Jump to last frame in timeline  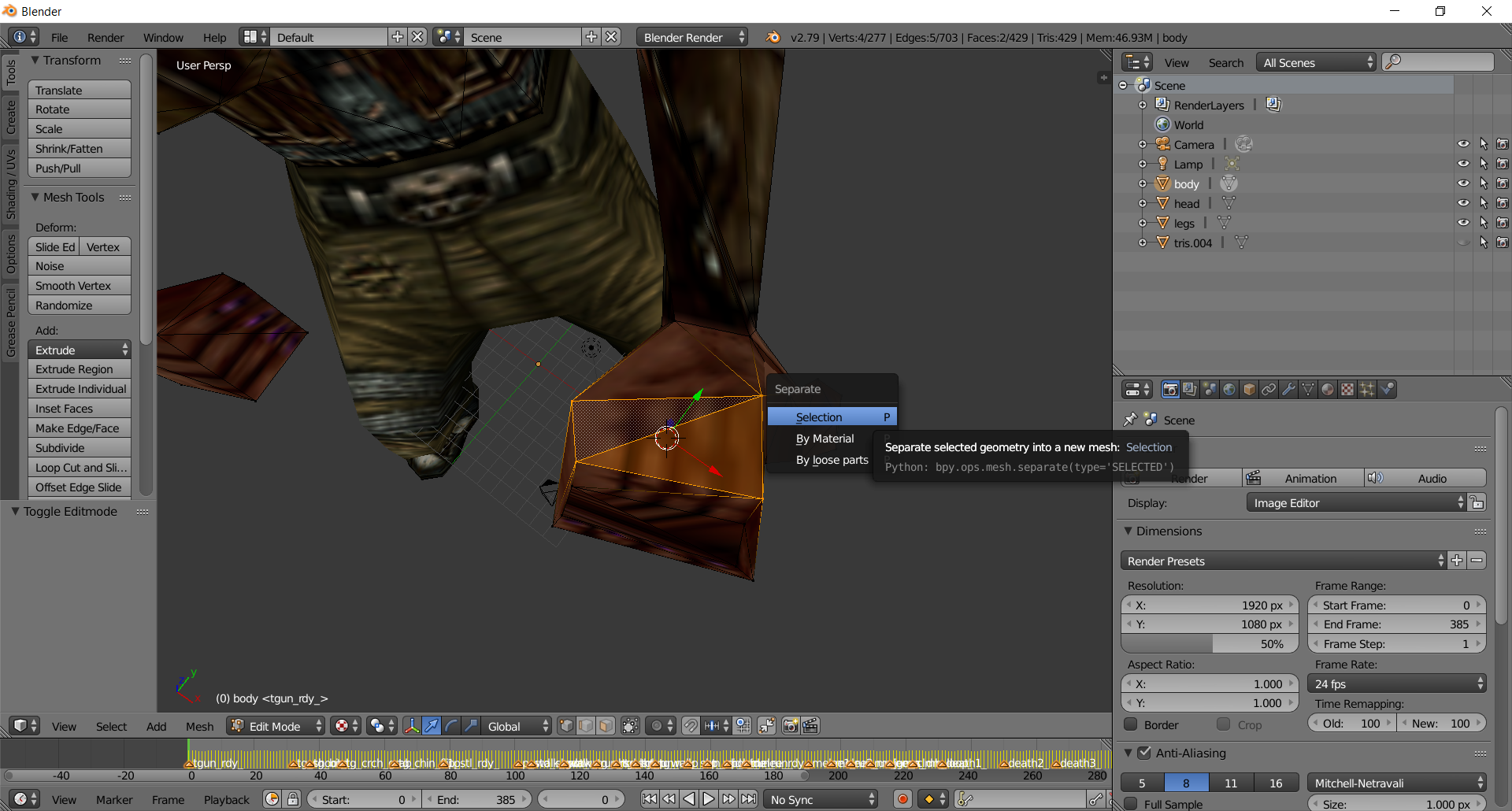[x=748, y=799]
